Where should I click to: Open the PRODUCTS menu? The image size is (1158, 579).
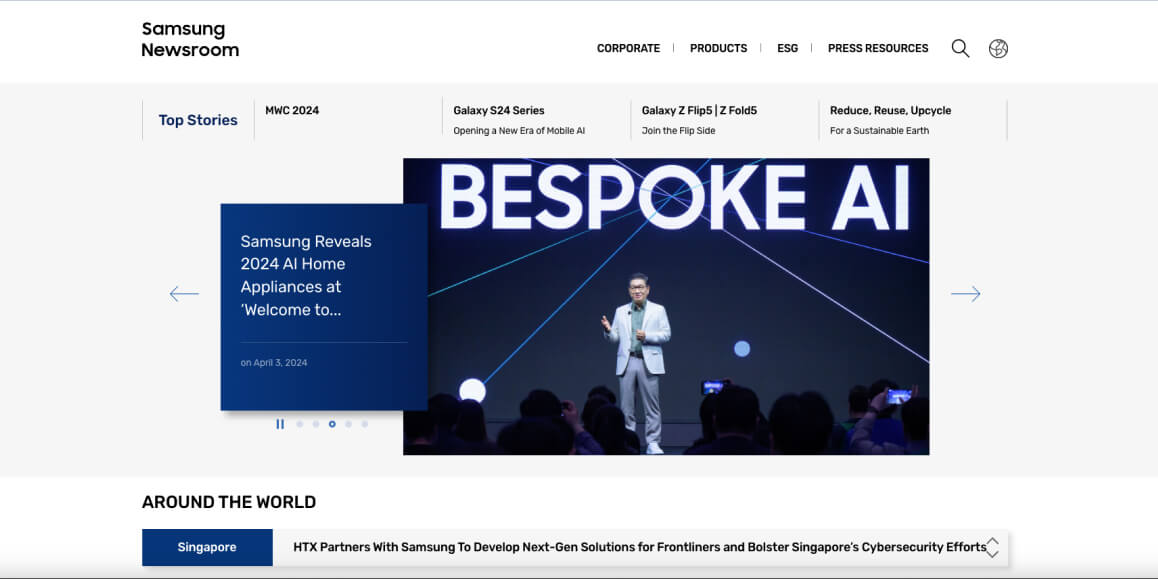(x=719, y=48)
